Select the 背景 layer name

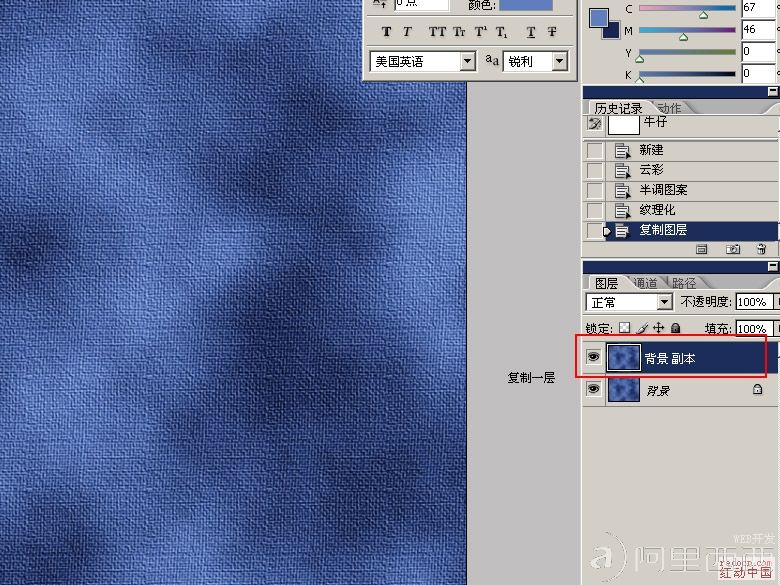[x=657, y=391]
